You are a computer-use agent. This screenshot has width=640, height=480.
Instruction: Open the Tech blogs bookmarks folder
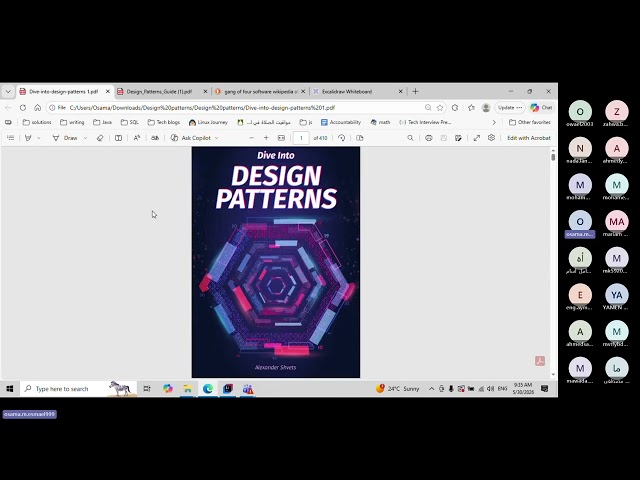[164, 122]
